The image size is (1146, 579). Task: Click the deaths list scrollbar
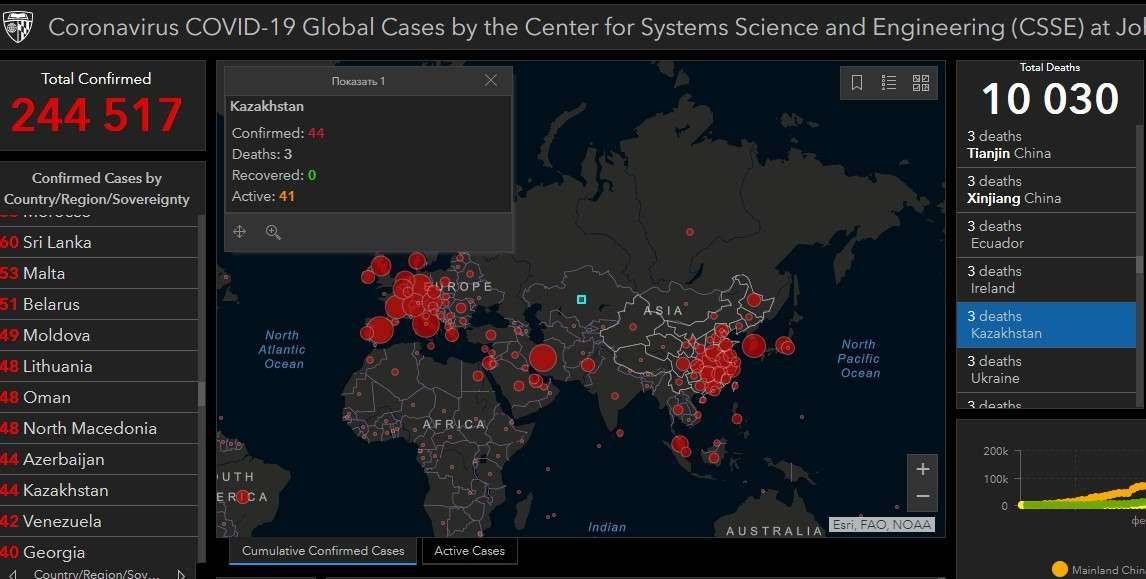(x=1139, y=265)
